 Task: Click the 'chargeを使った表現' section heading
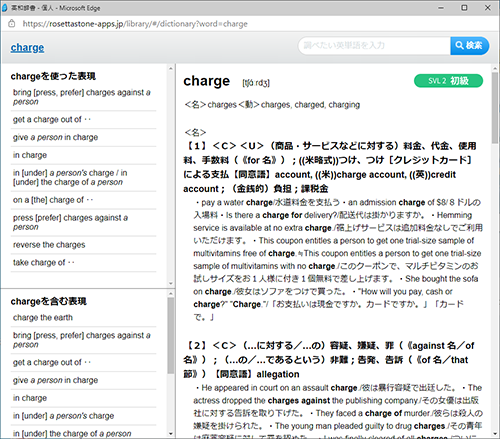click(x=53, y=76)
